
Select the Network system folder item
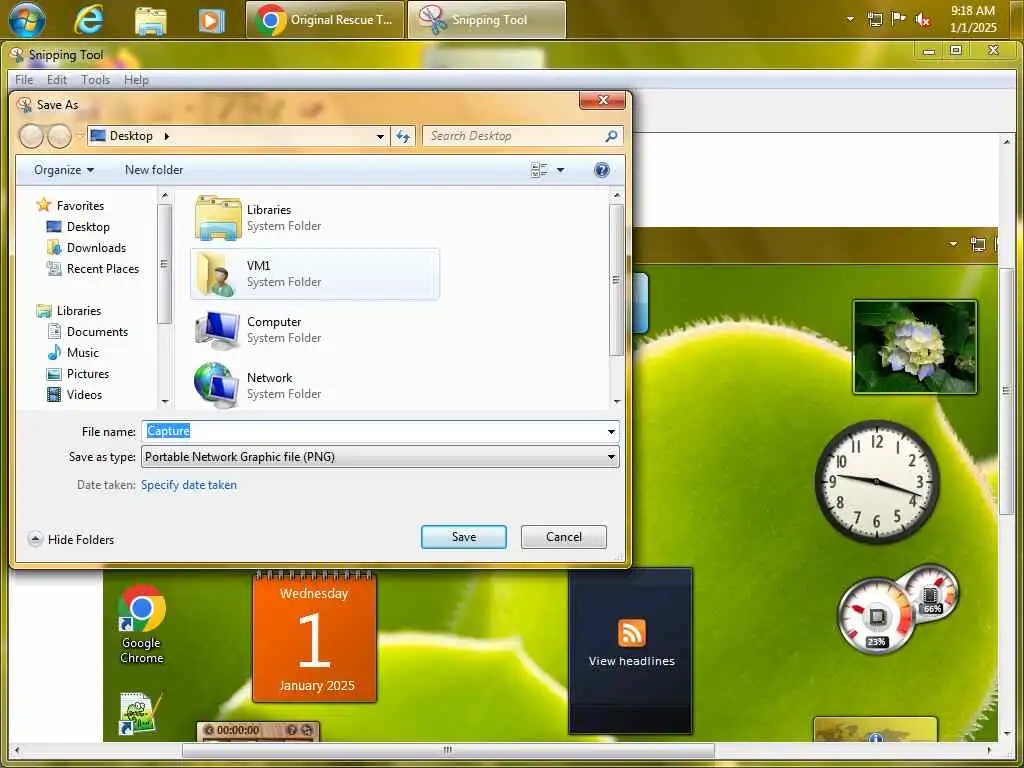click(x=315, y=385)
